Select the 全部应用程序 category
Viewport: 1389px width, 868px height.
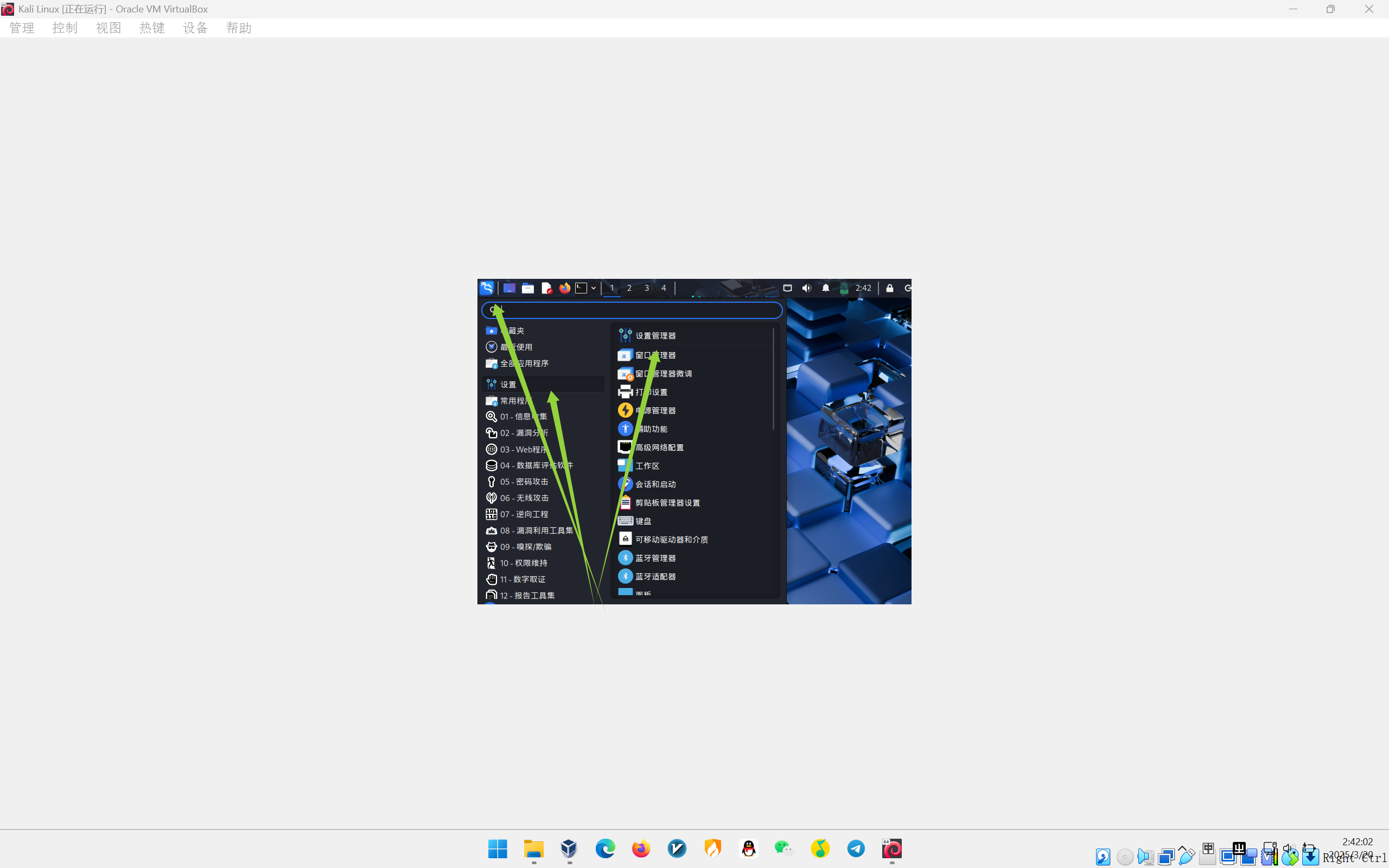click(524, 363)
